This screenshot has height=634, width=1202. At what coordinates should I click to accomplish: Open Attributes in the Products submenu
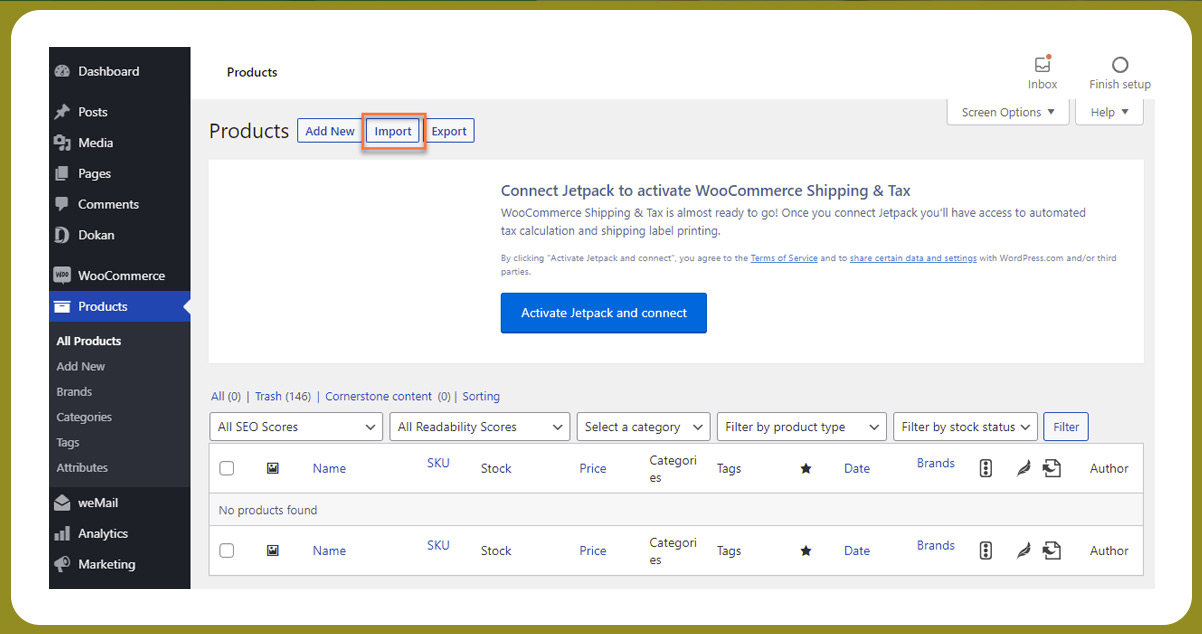(82, 468)
